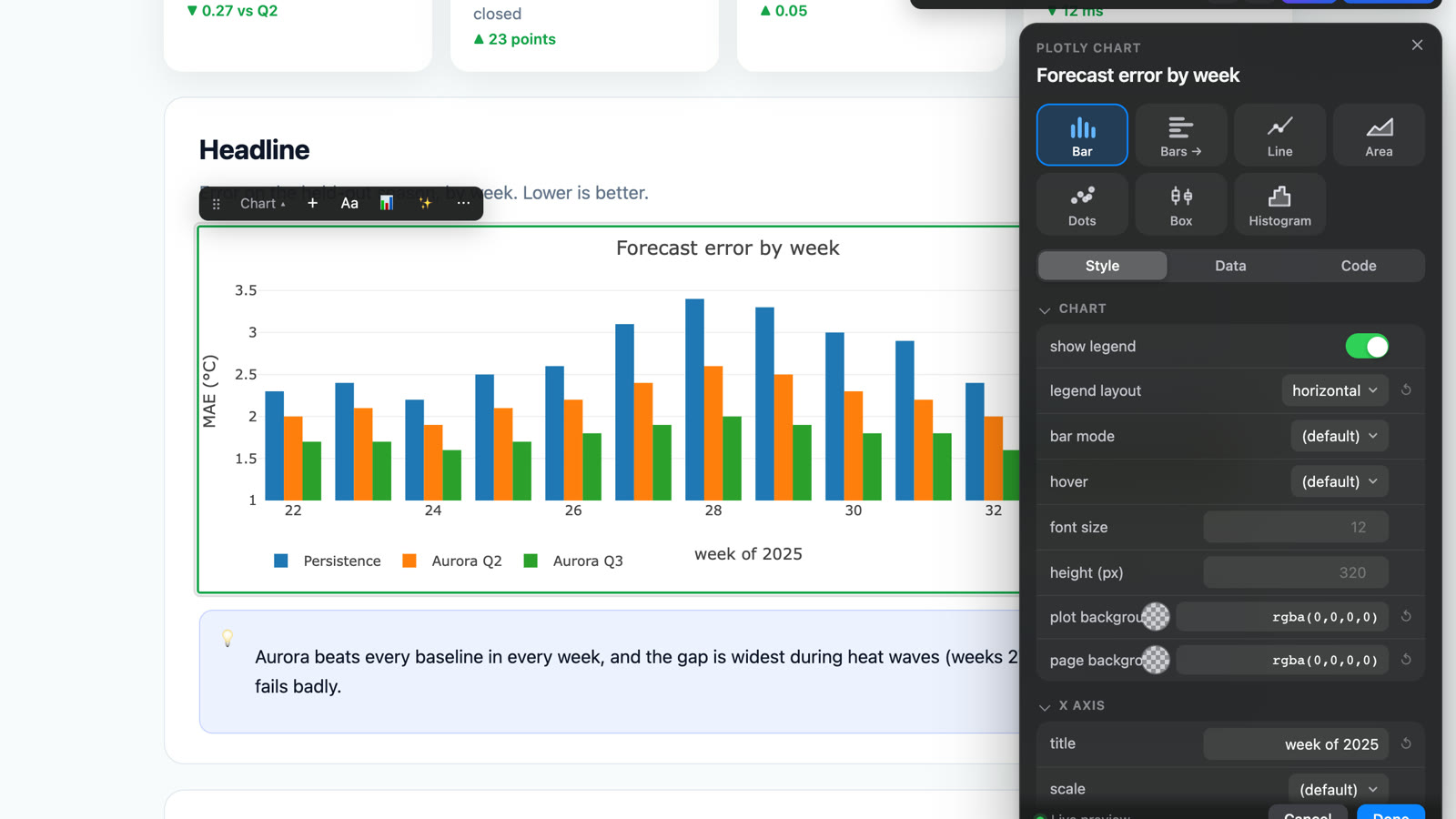Click the font size input field

(1296, 527)
